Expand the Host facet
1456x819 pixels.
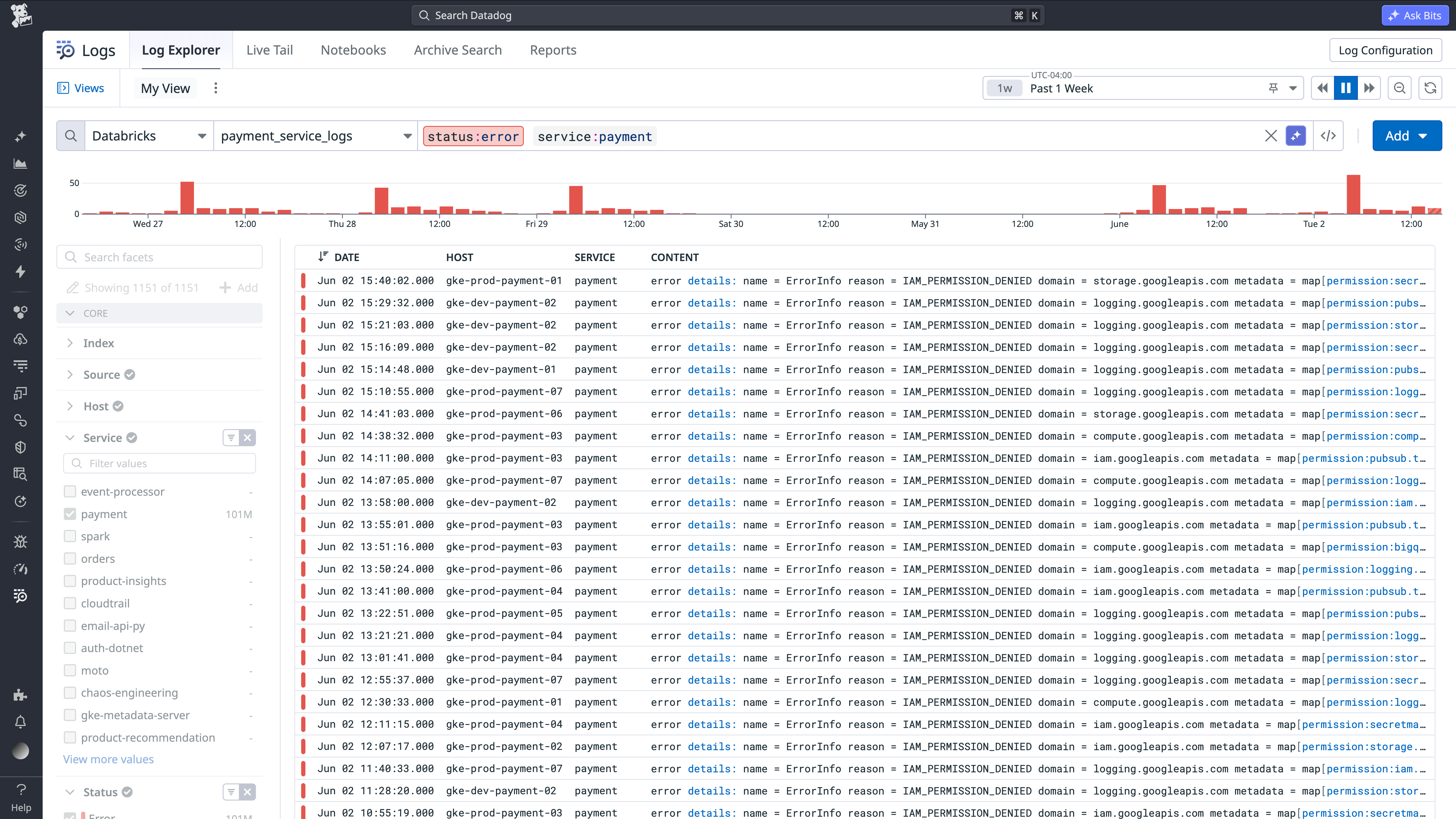click(70, 406)
